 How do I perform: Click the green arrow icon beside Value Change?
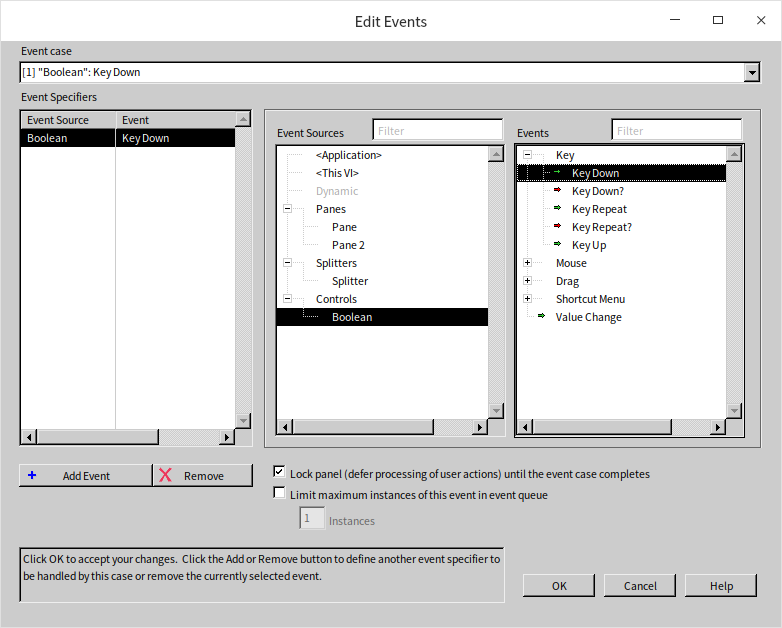(x=541, y=317)
